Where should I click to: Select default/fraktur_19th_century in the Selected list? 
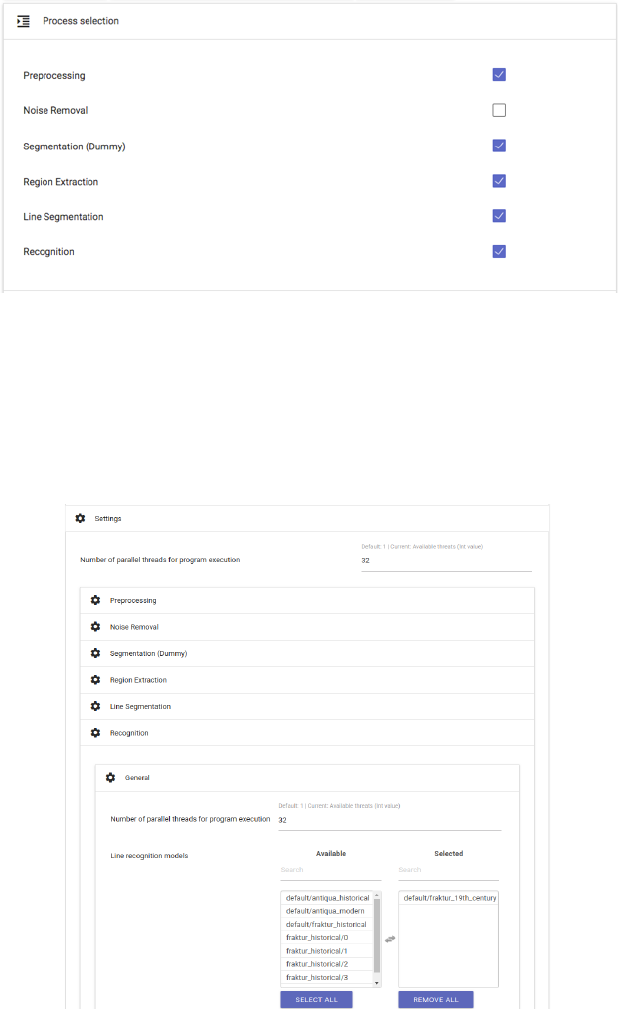click(449, 898)
